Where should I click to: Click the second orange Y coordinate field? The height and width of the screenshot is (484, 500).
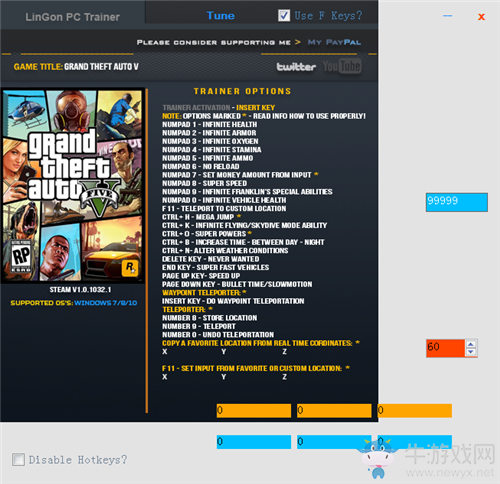pos(334,411)
